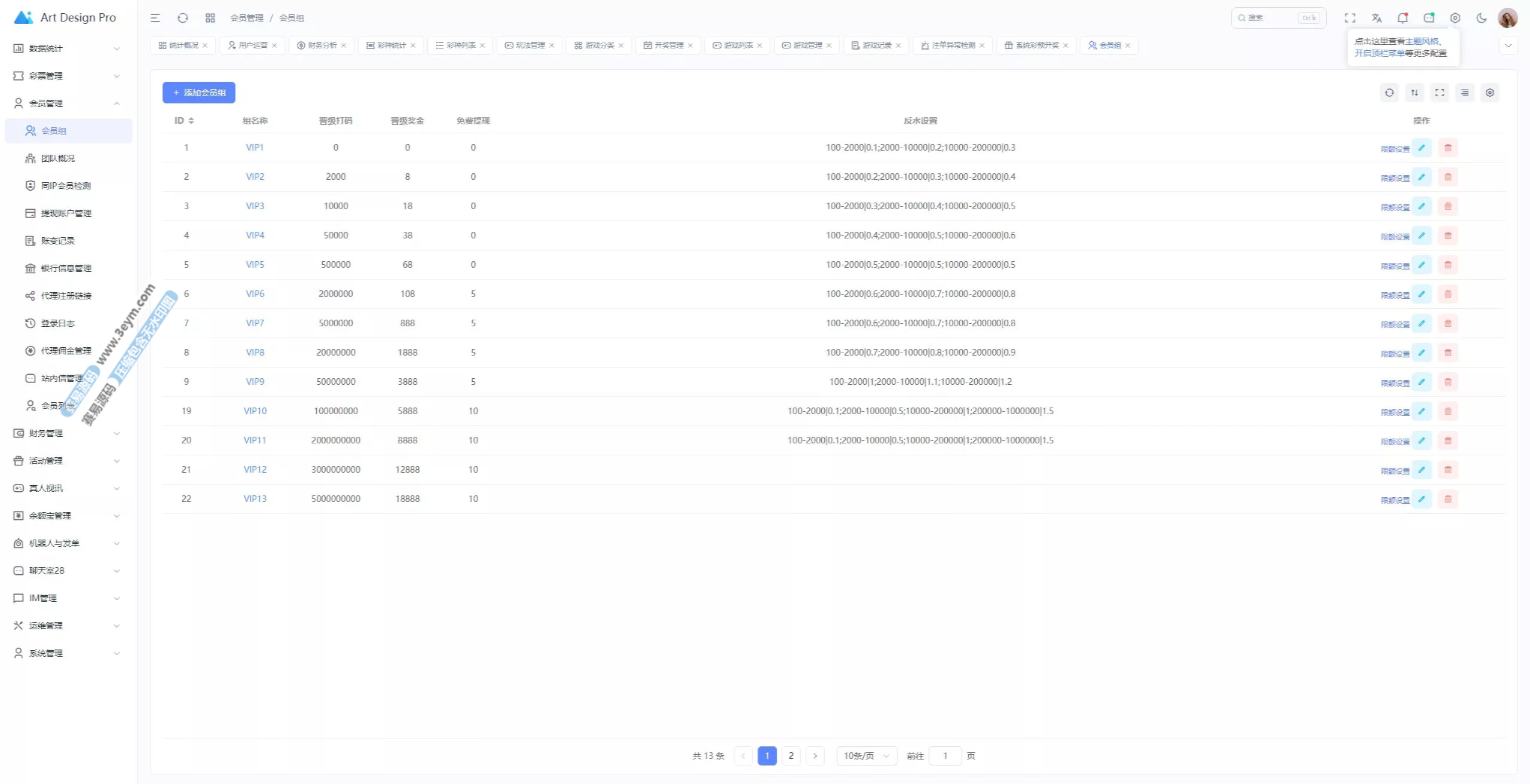
Task: Go to page 2 in pagination
Action: click(x=791, y=756)
